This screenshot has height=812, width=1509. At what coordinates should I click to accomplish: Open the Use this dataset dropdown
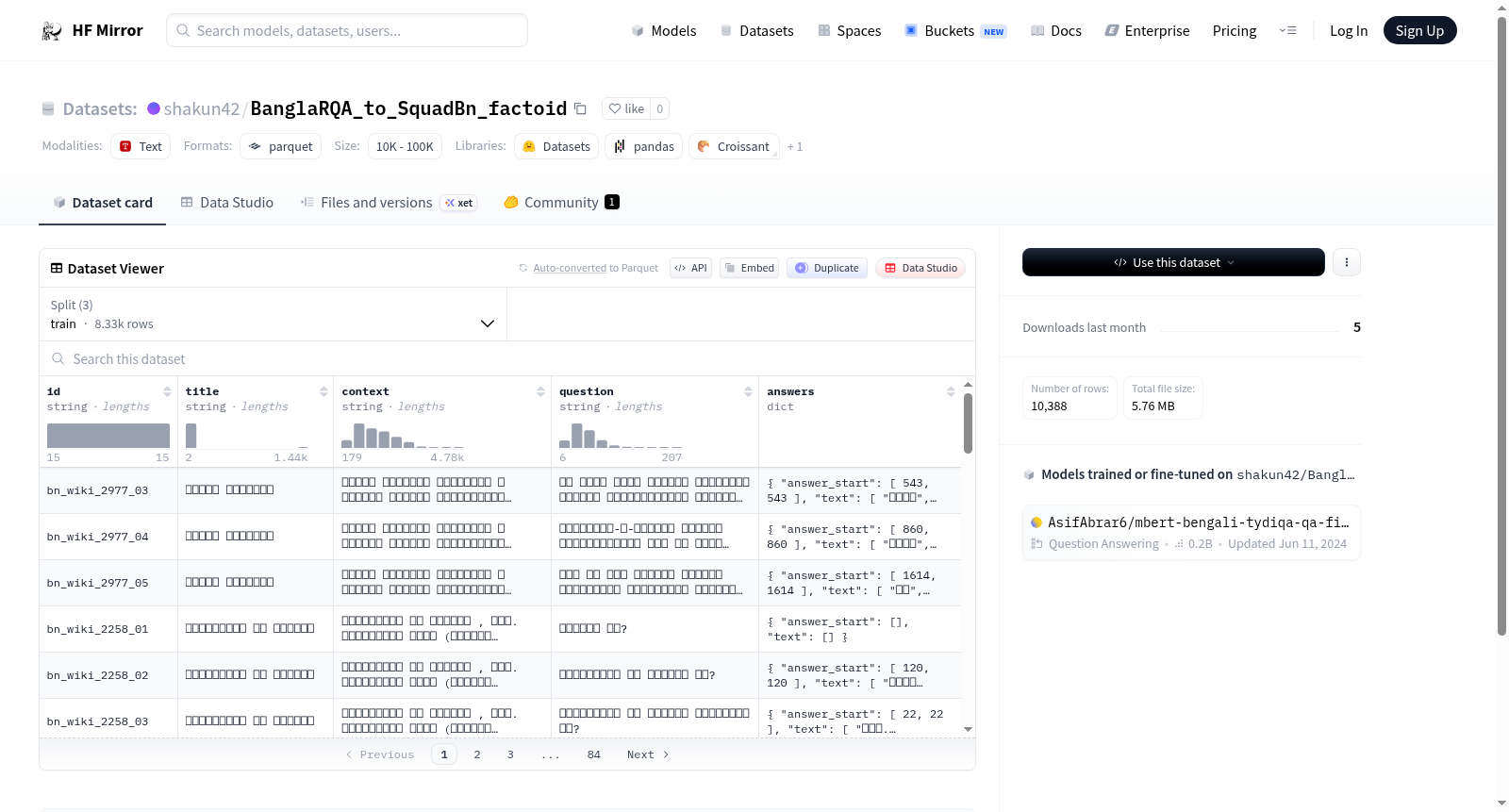[1173, 262]
